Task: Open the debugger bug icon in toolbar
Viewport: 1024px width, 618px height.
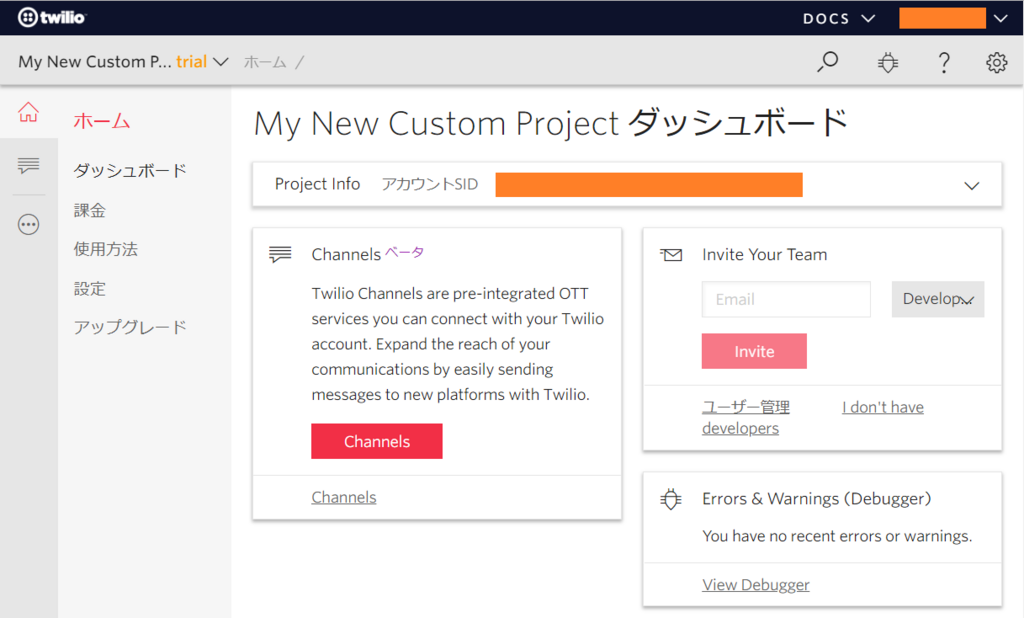Action: point(888,63)
